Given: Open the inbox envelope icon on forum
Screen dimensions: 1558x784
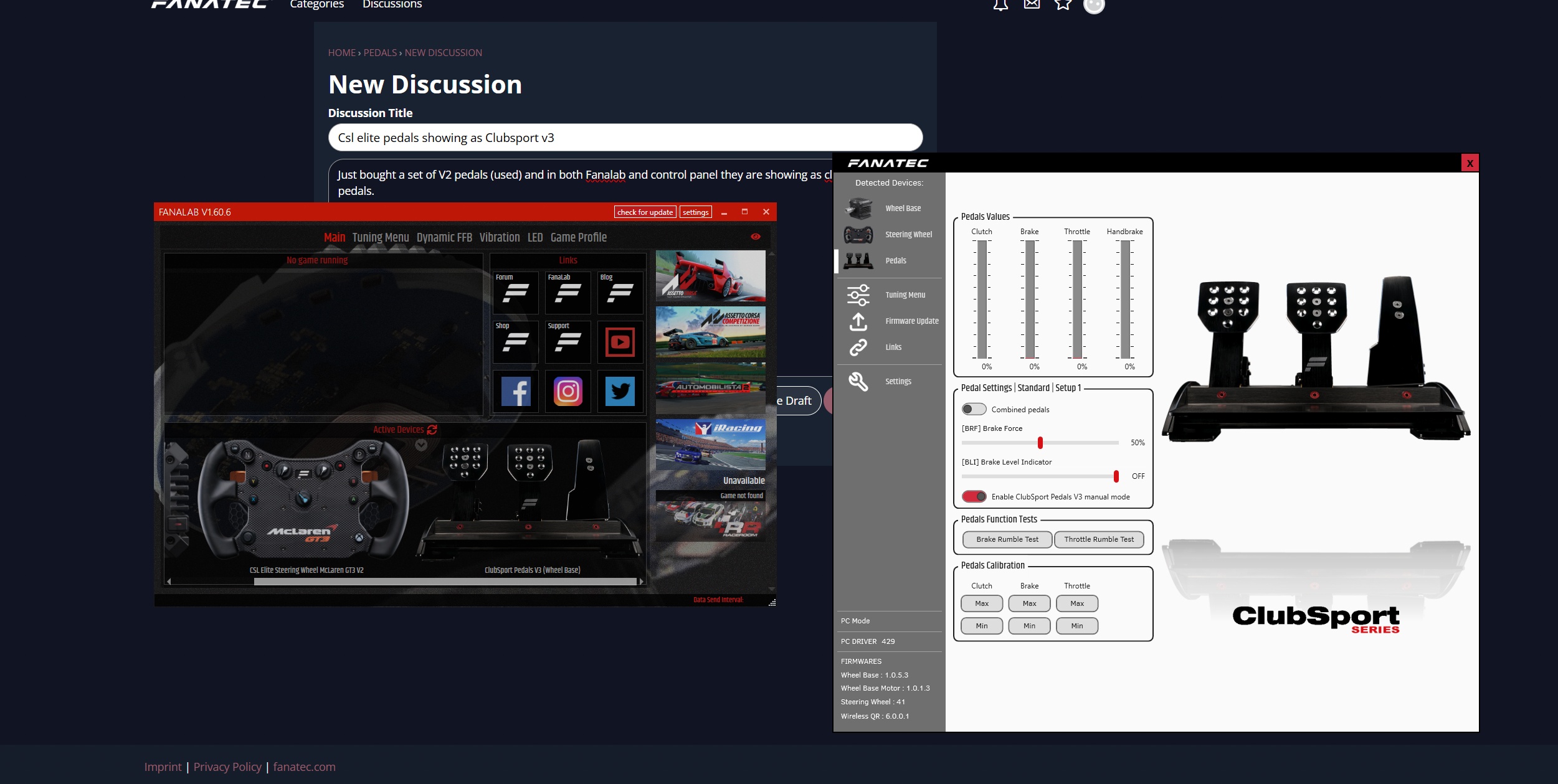Looking at the screenshot, I should click(x=1032, y=4).
